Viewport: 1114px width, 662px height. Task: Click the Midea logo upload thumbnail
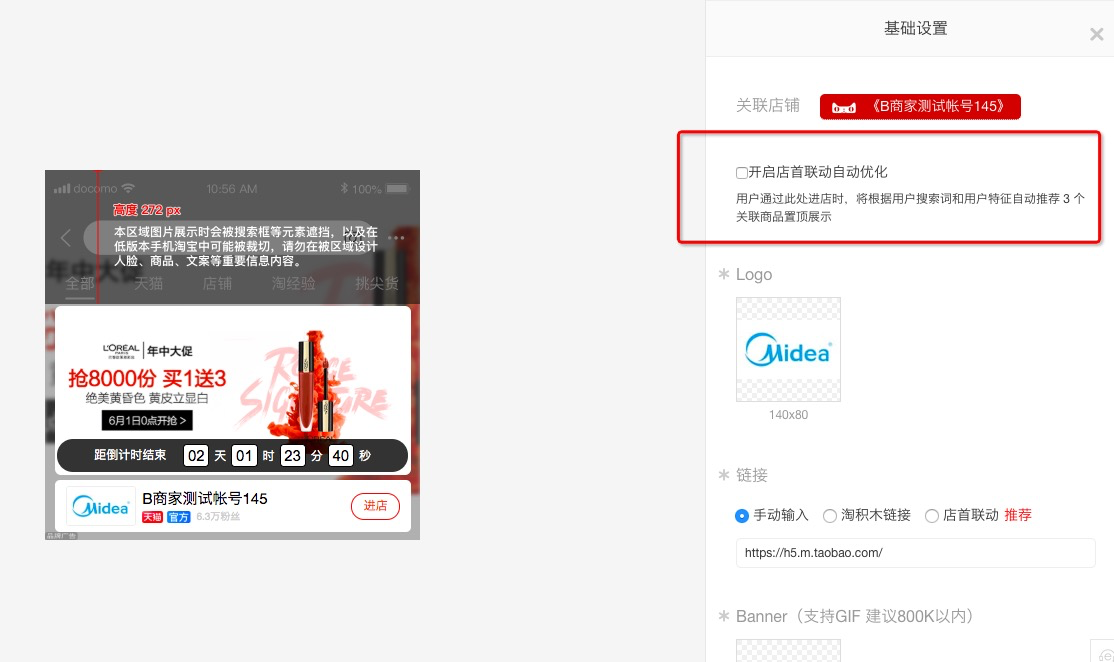coord(789,349)
